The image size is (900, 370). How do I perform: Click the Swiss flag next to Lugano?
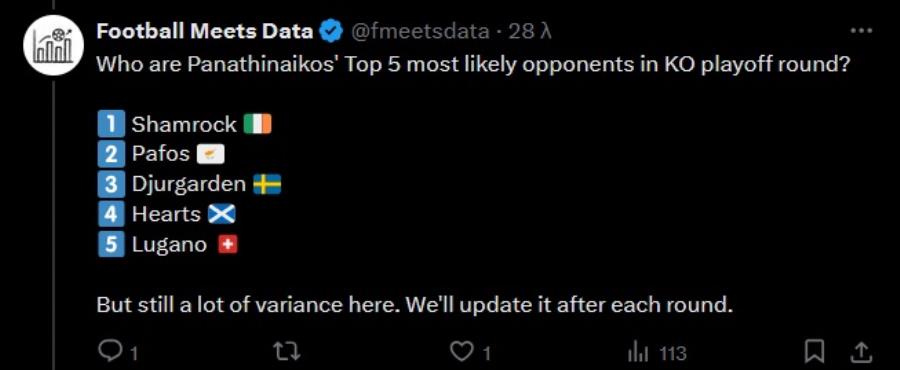click(x=228, y=245)
